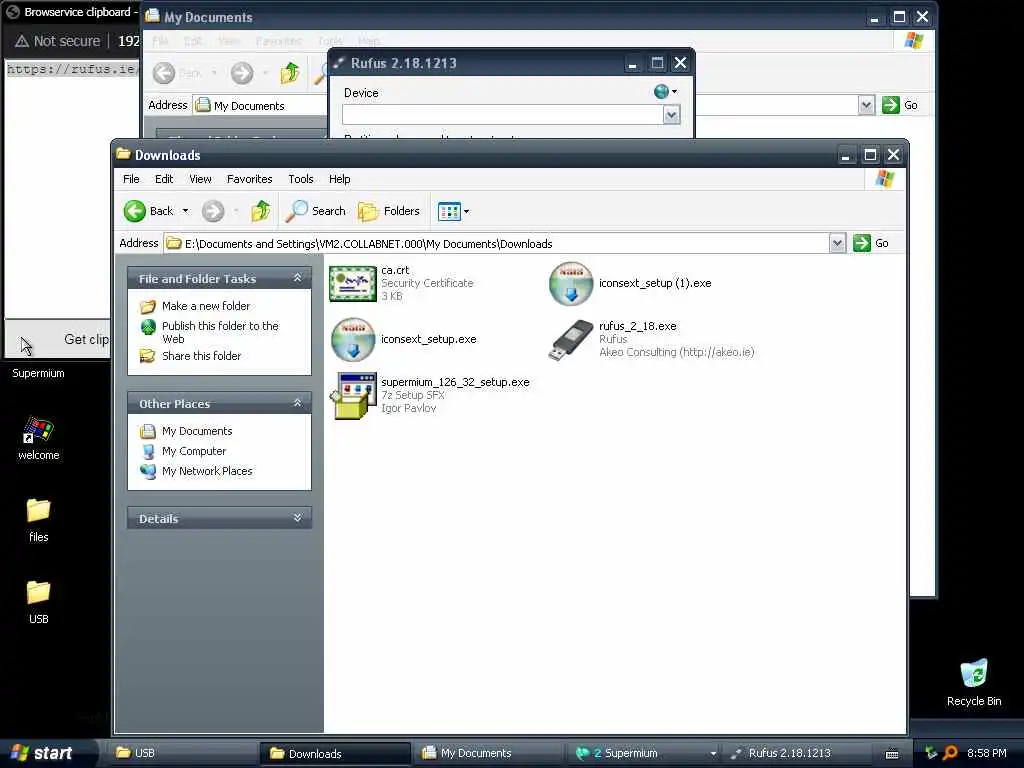Open the Favorites menu in Downloads
The width and height of the screenshot is (1024, 768).
[x=249, y=179]
